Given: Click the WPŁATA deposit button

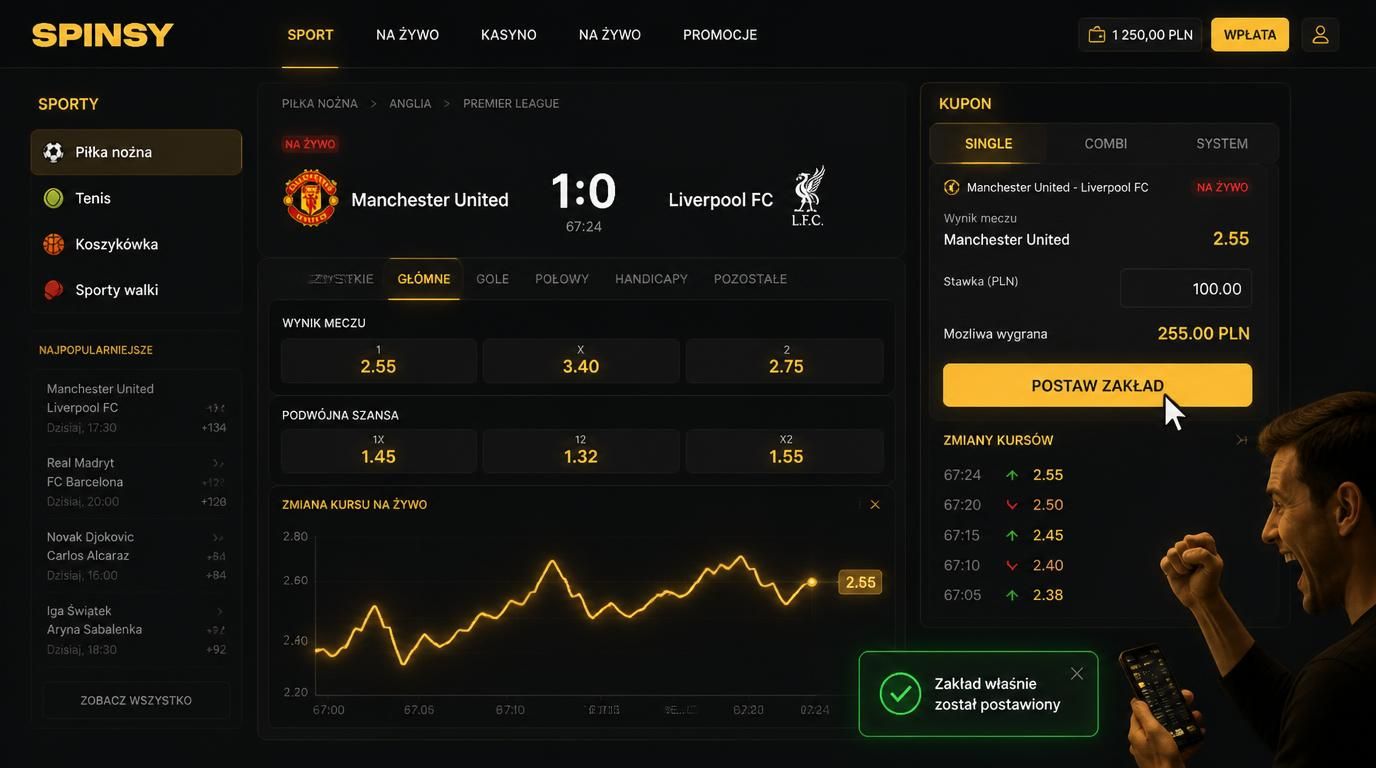Looking at the screenshot, I should click(1250, 34).
